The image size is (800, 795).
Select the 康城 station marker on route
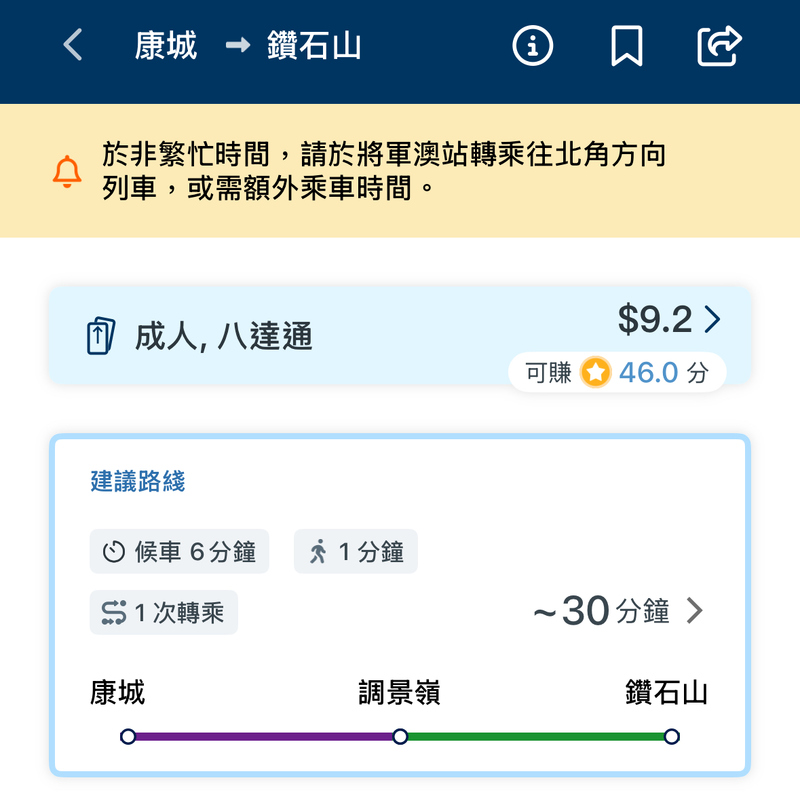tap(128, 737)
